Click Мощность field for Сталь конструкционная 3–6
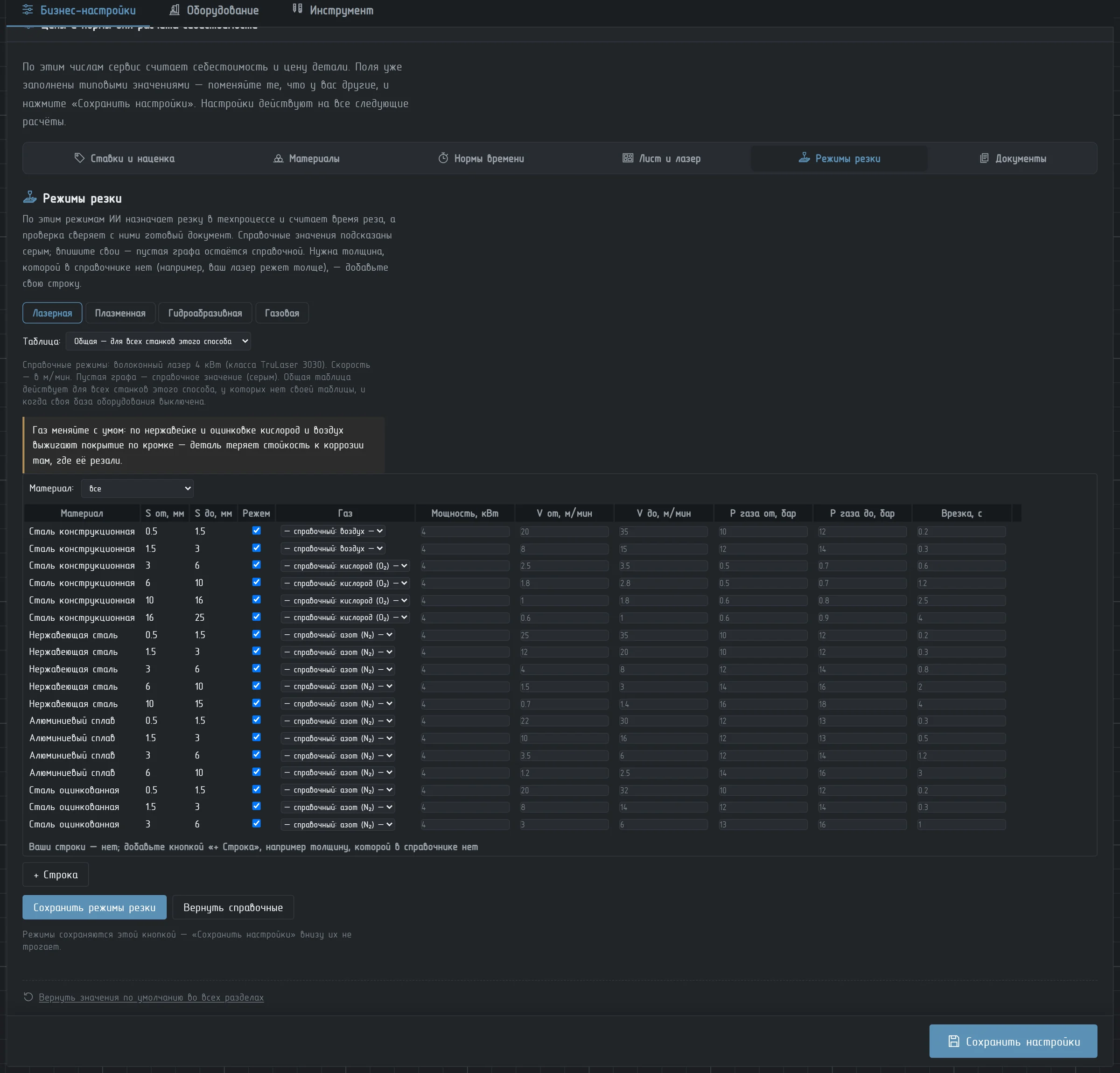 click(465, 566)
